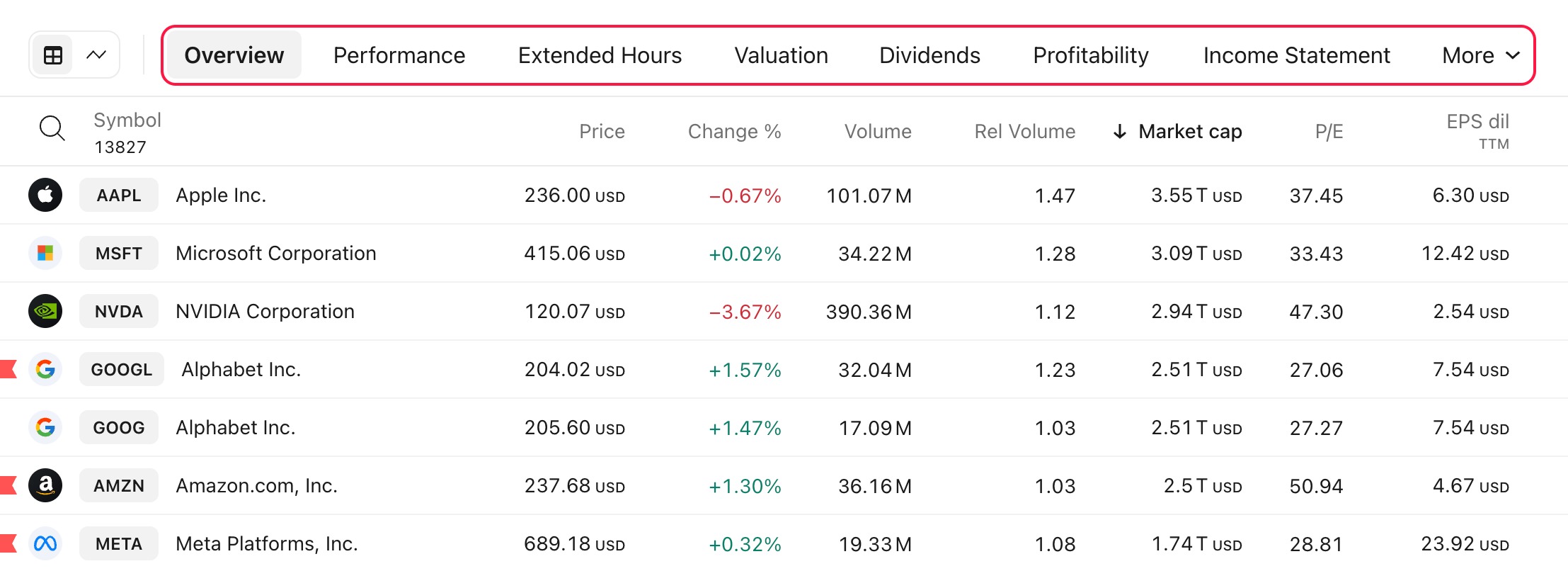
Task: Sort by the Volume column header
Action: [878, 132]
